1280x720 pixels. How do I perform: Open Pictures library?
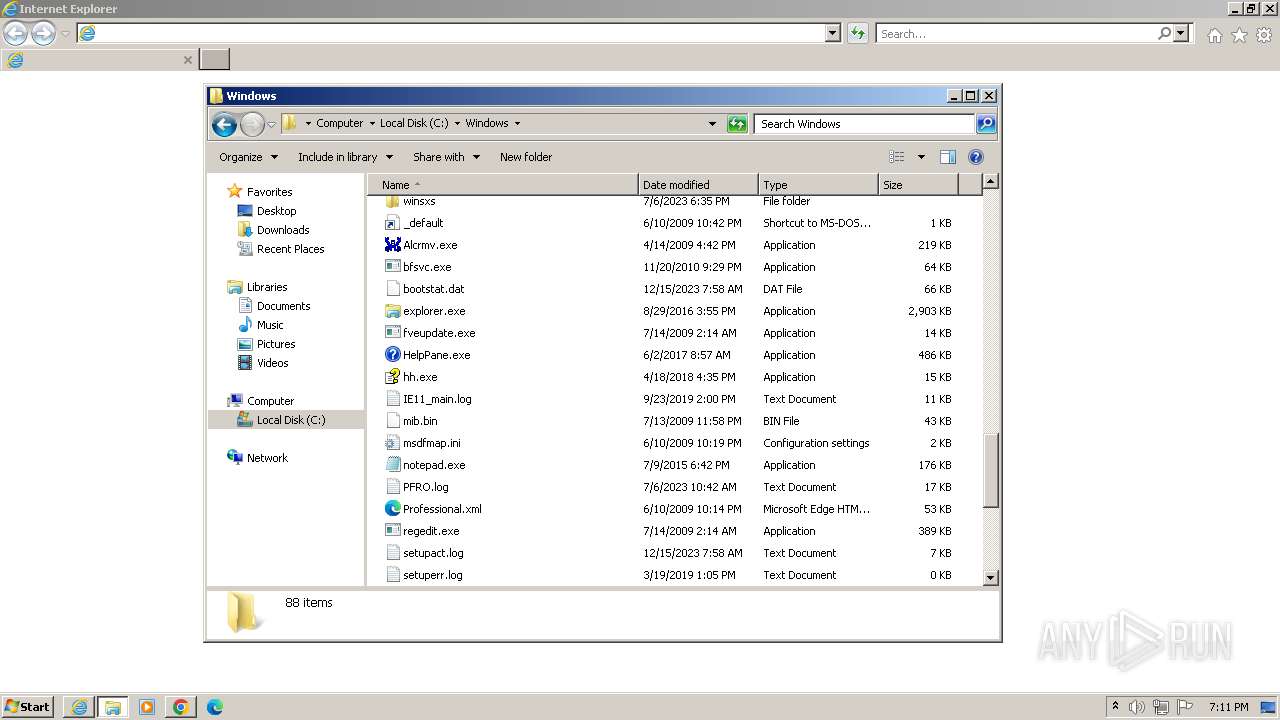pos(266,344)
